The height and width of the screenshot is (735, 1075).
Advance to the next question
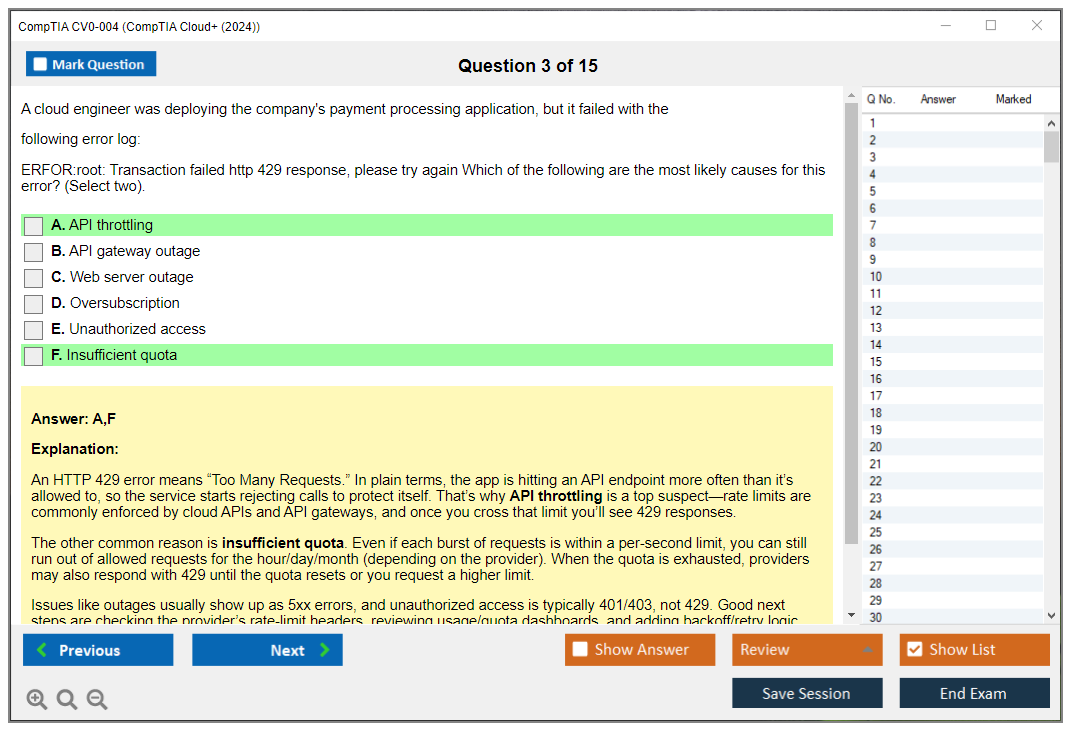click(x=267, y=650)
